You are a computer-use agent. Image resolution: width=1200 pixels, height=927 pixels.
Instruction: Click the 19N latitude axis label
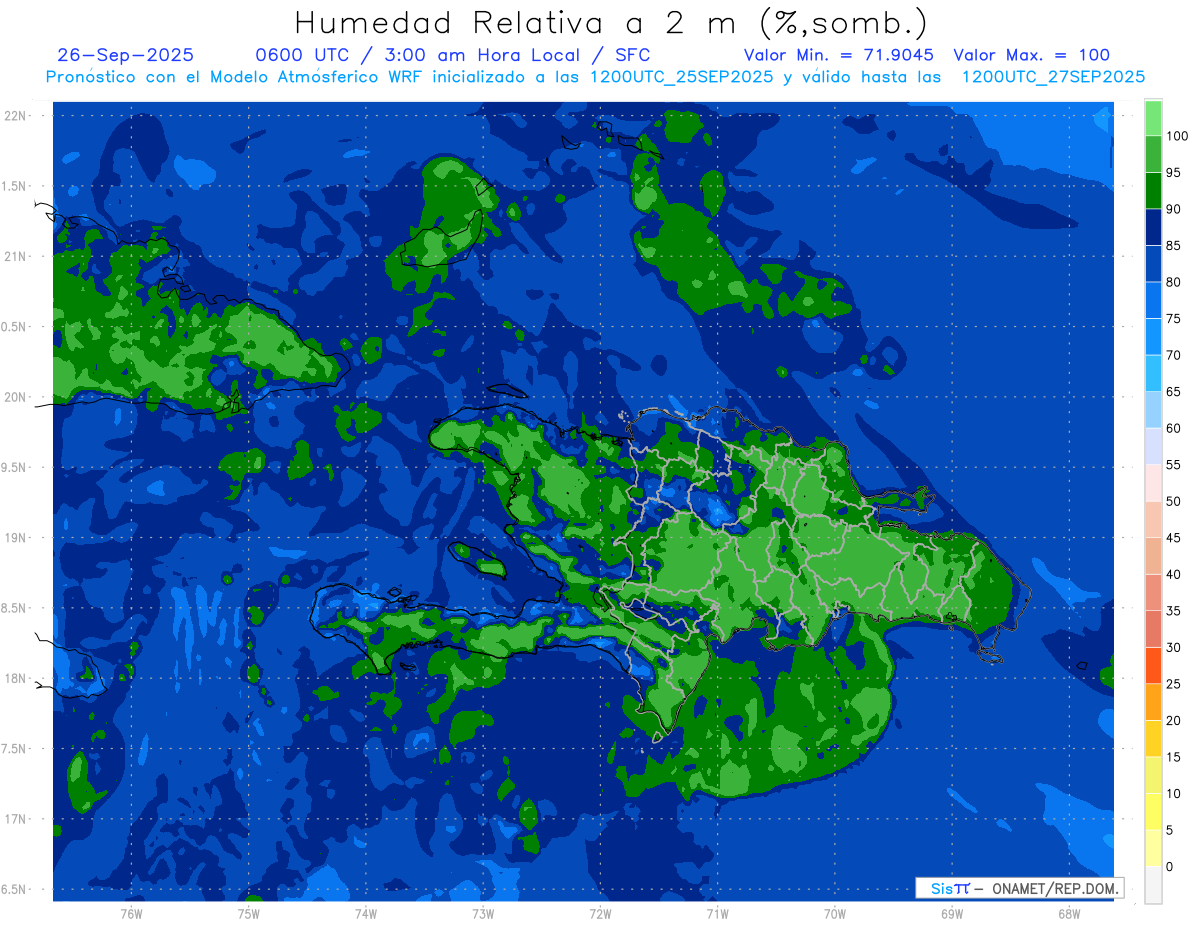(17, 538)
